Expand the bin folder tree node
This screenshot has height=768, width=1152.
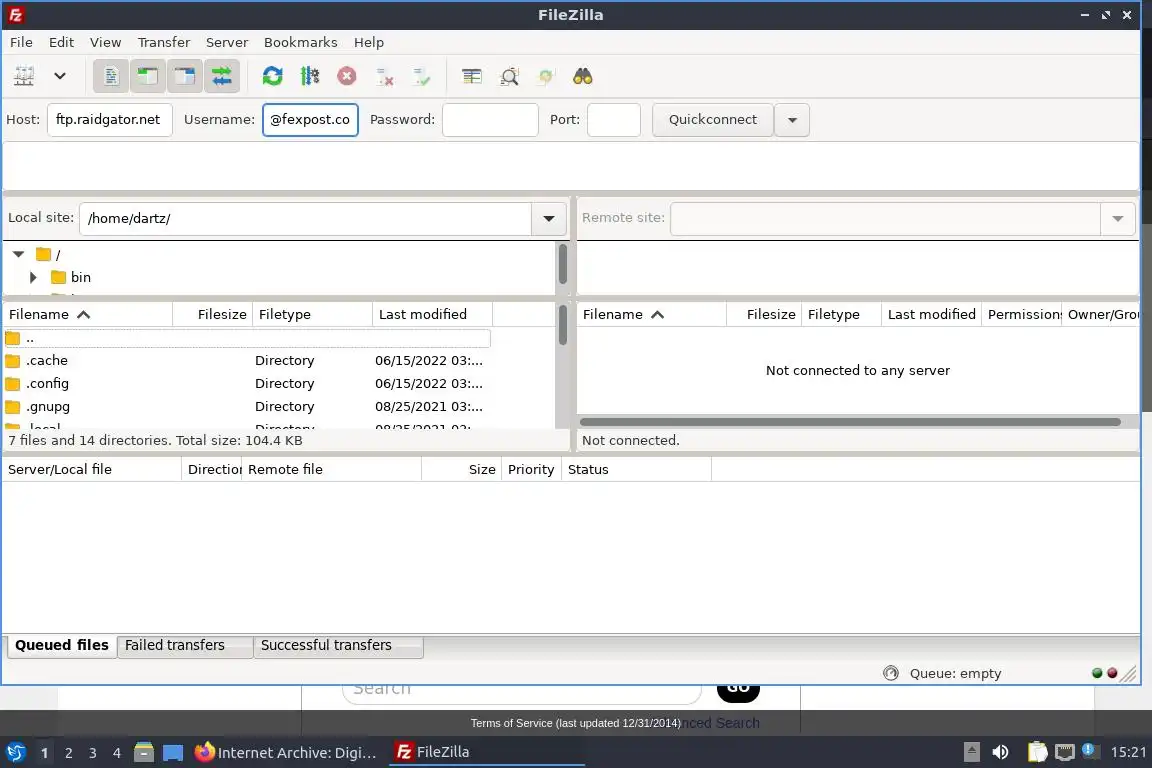(x=33, y=277)
